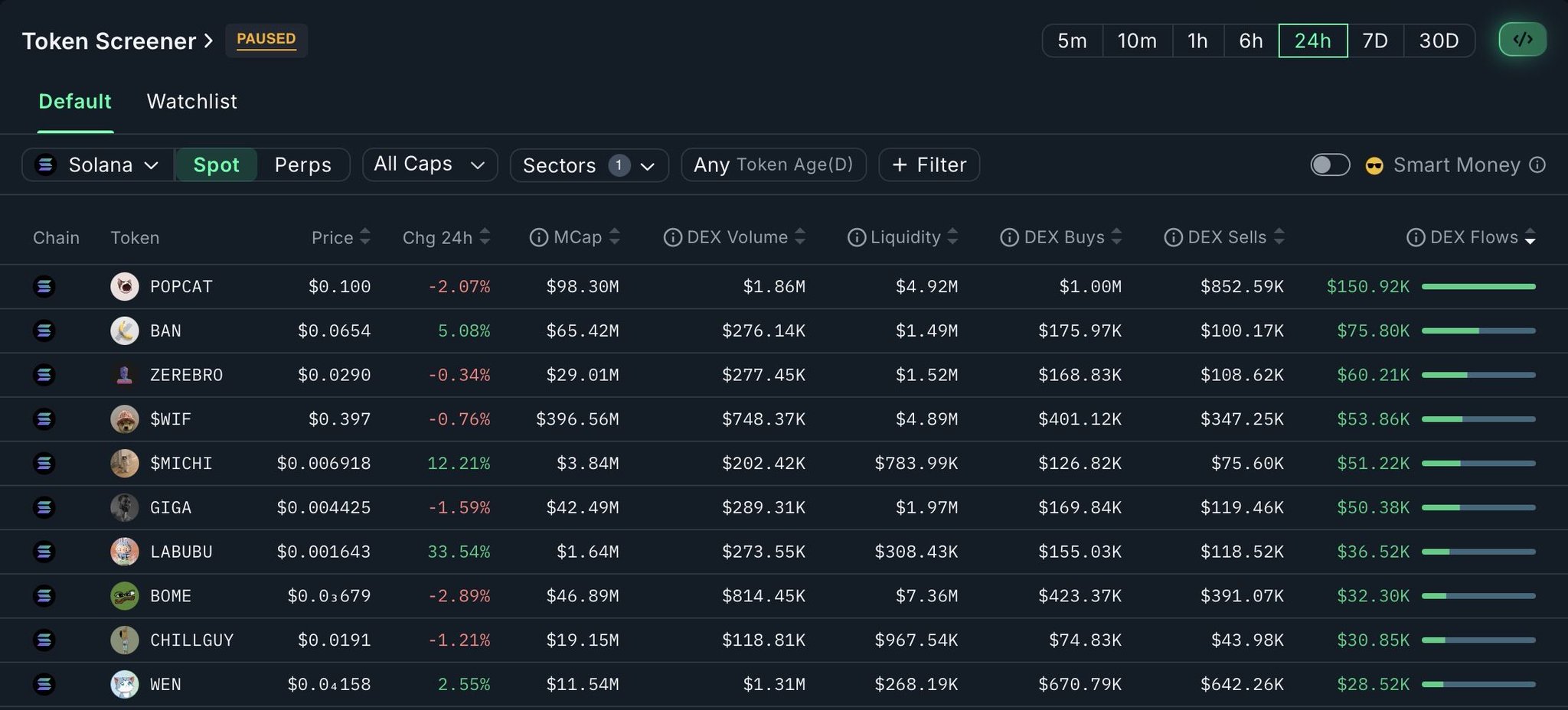This screenshot has height=710, width=1568.
Task: Select the 7D timeframe tab
Action: point(1375,41)
